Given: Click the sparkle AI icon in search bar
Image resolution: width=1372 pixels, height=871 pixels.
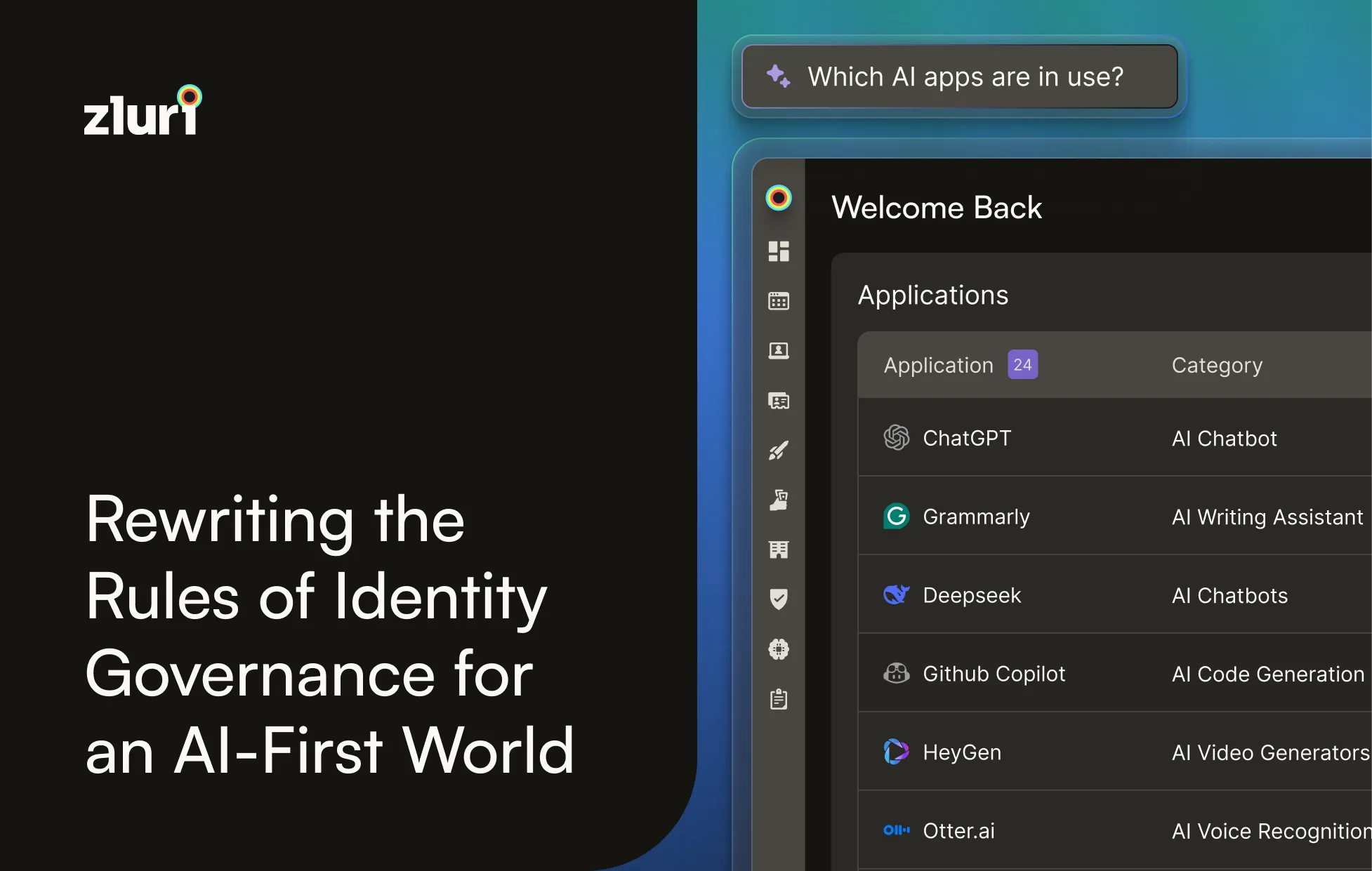Looking at the screenshot, I should tap(778, 76).
